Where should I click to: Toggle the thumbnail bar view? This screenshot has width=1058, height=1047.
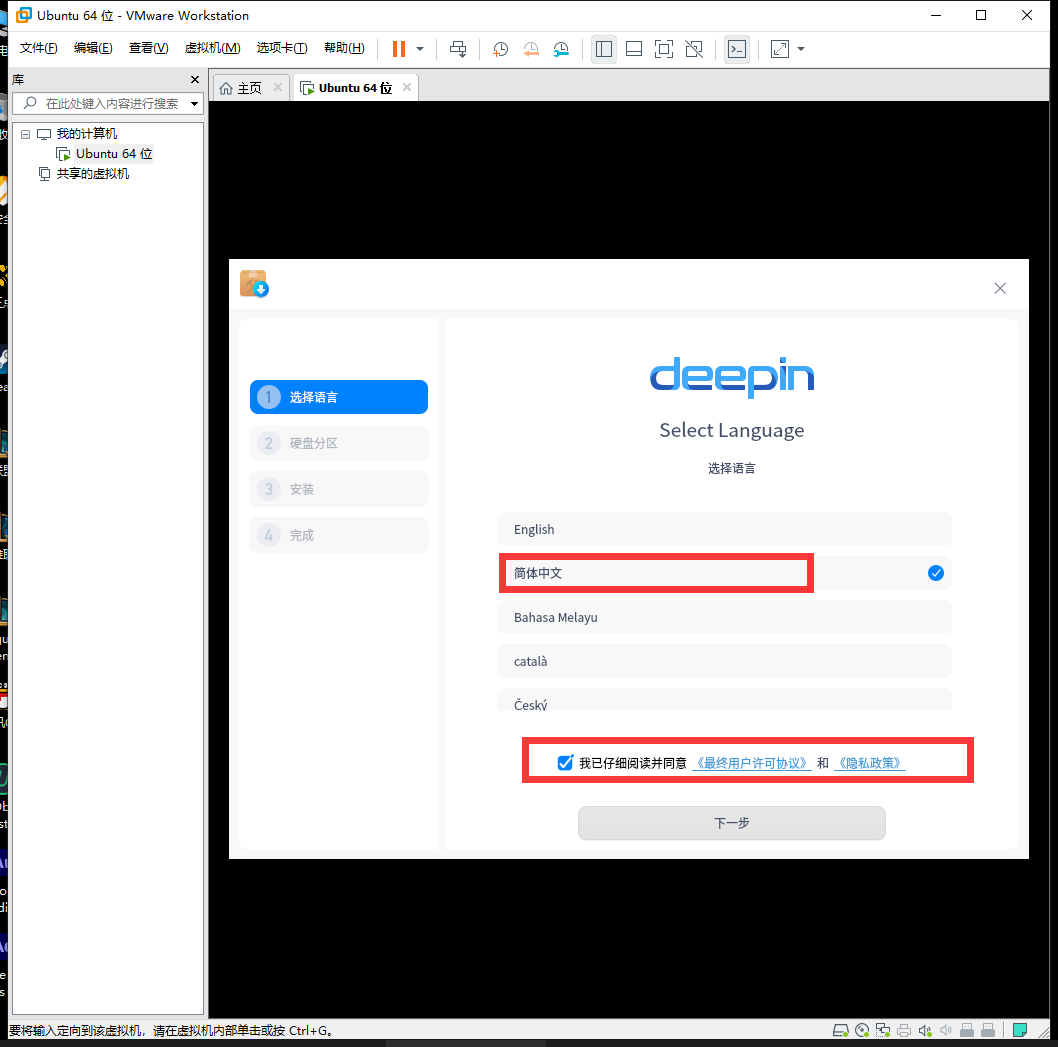(634, 49)
